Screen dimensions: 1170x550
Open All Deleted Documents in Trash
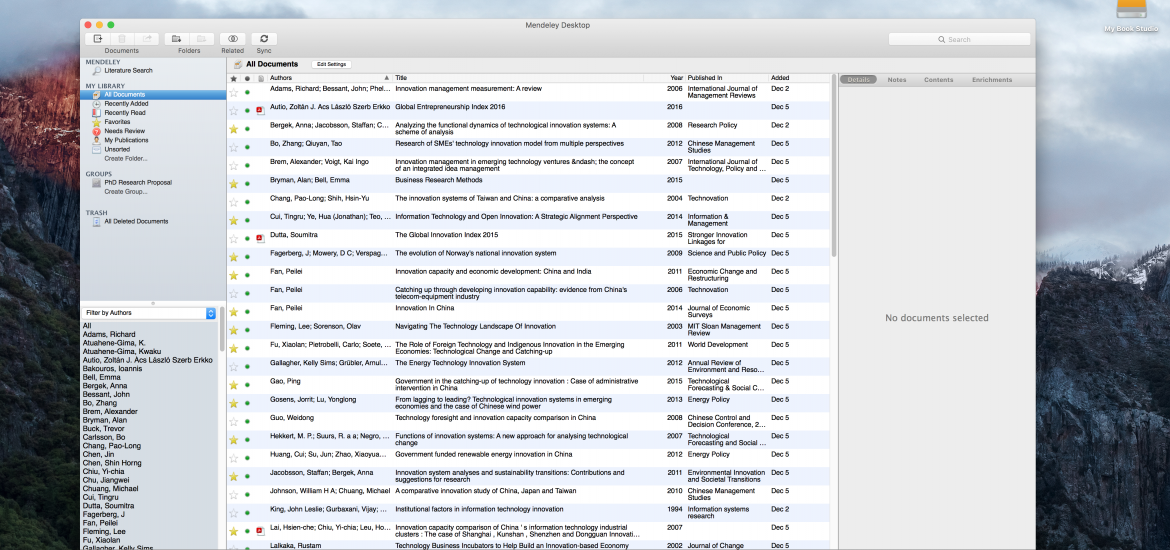pos(136,222)
